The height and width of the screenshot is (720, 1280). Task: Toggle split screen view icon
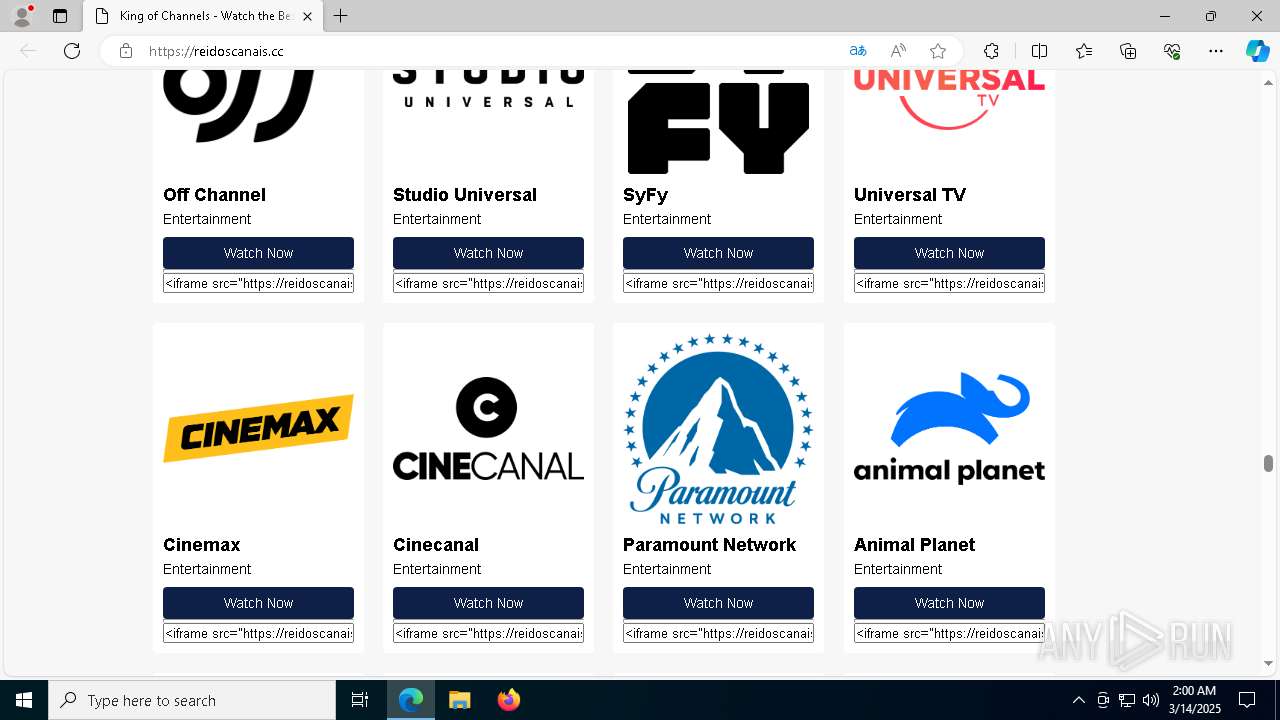pos(1039,51)
